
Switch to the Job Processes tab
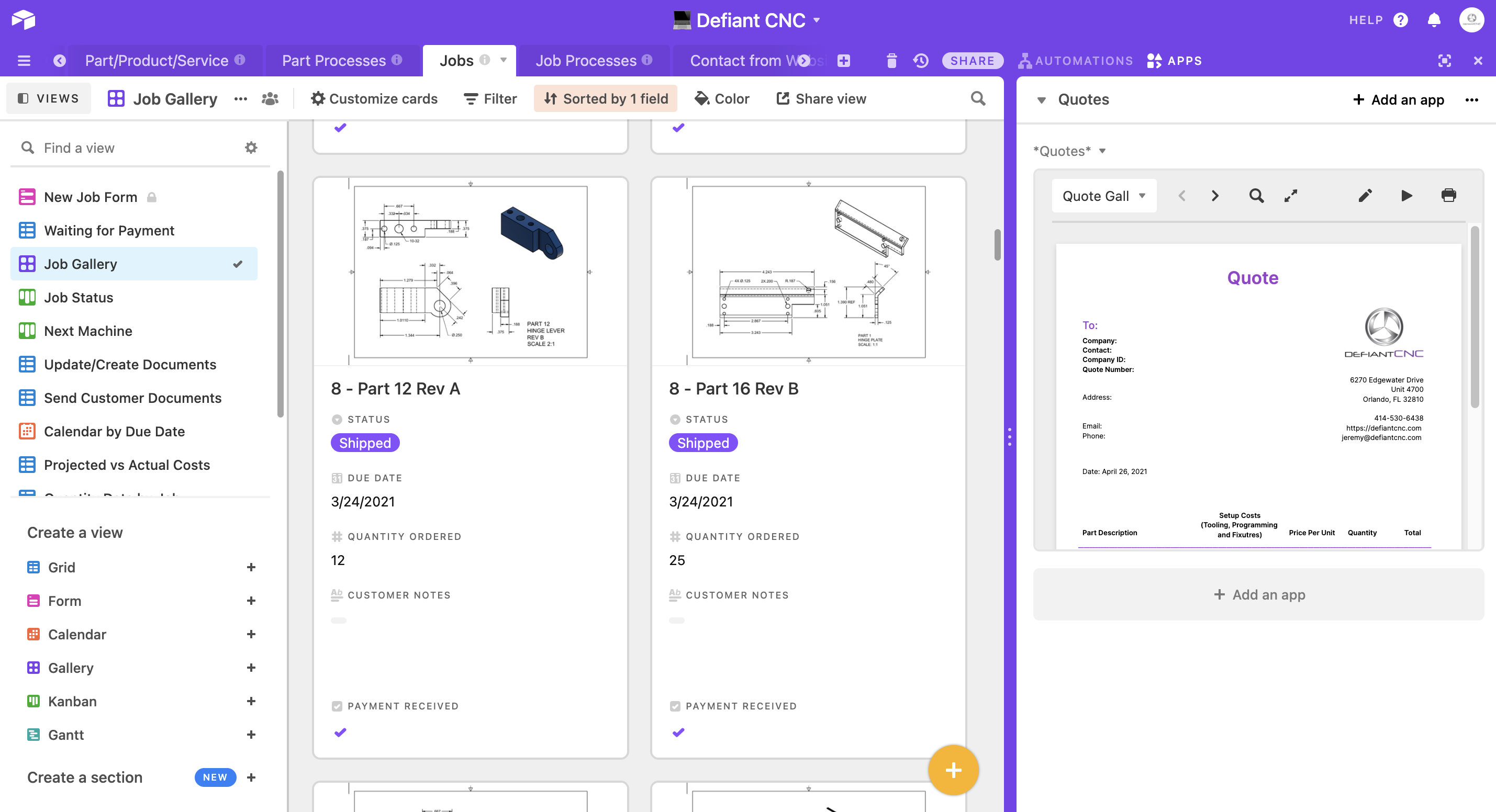pyautogui.click(x=585, y=60)
